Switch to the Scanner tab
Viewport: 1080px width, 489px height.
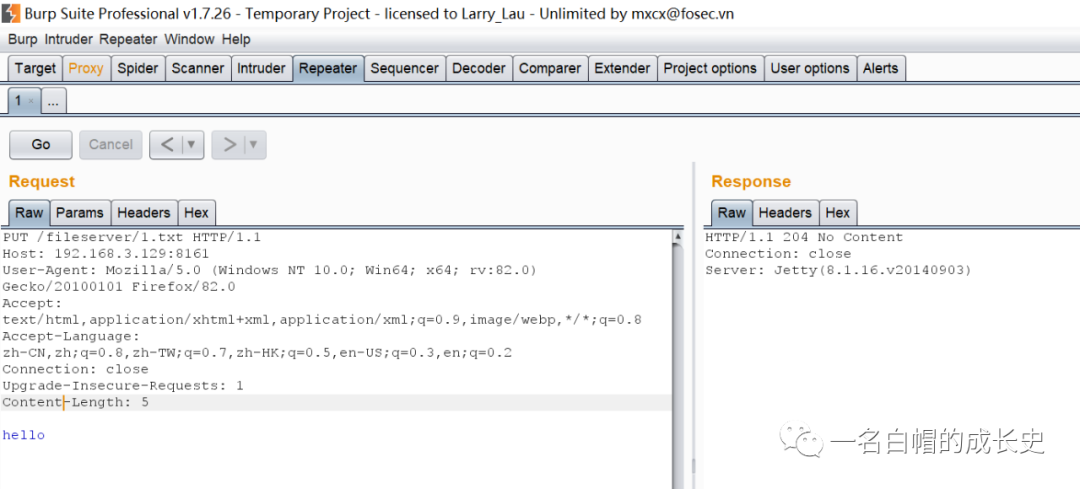click(198, 69)
